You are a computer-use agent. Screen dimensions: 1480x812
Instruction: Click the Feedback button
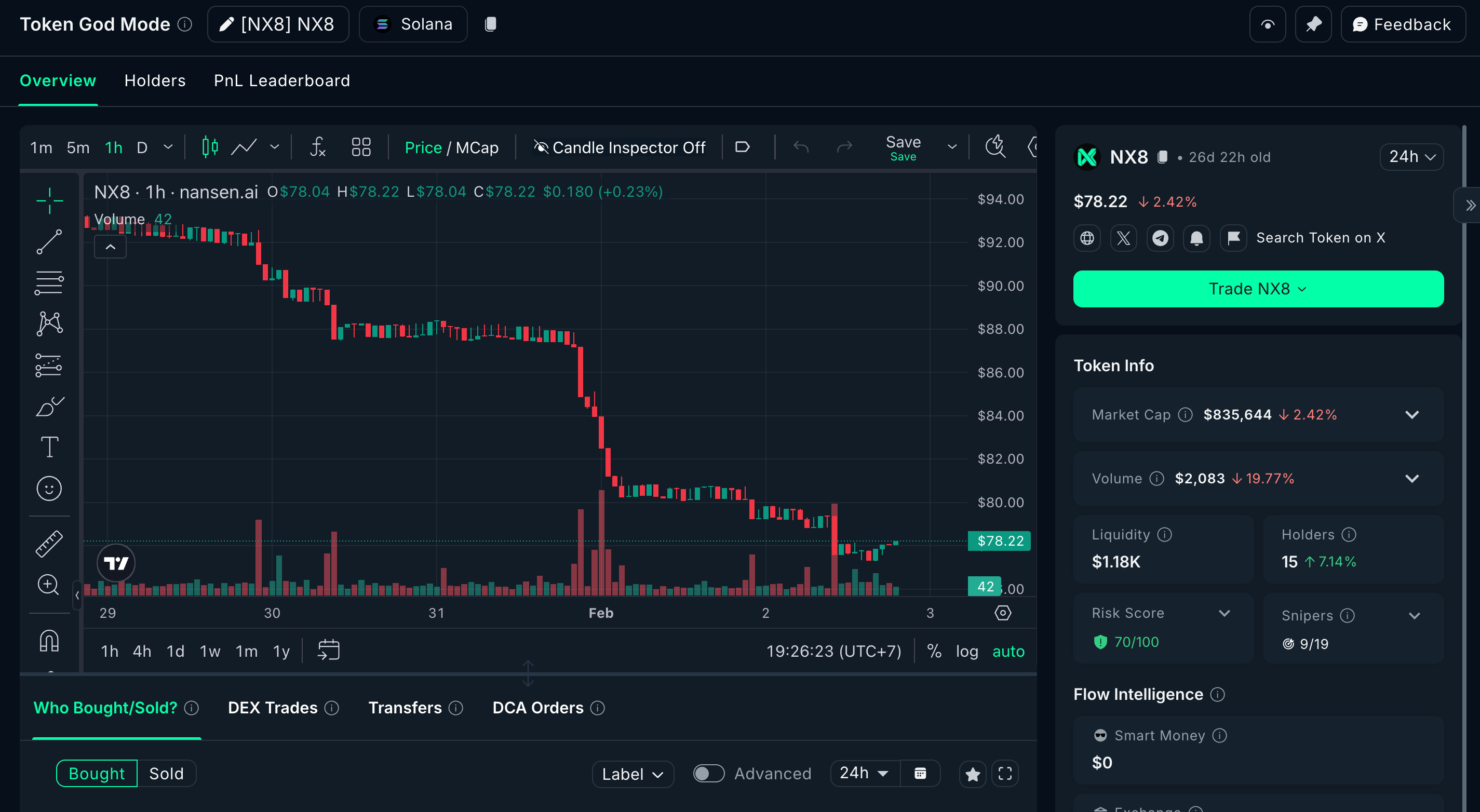(x=1403, y=24)
